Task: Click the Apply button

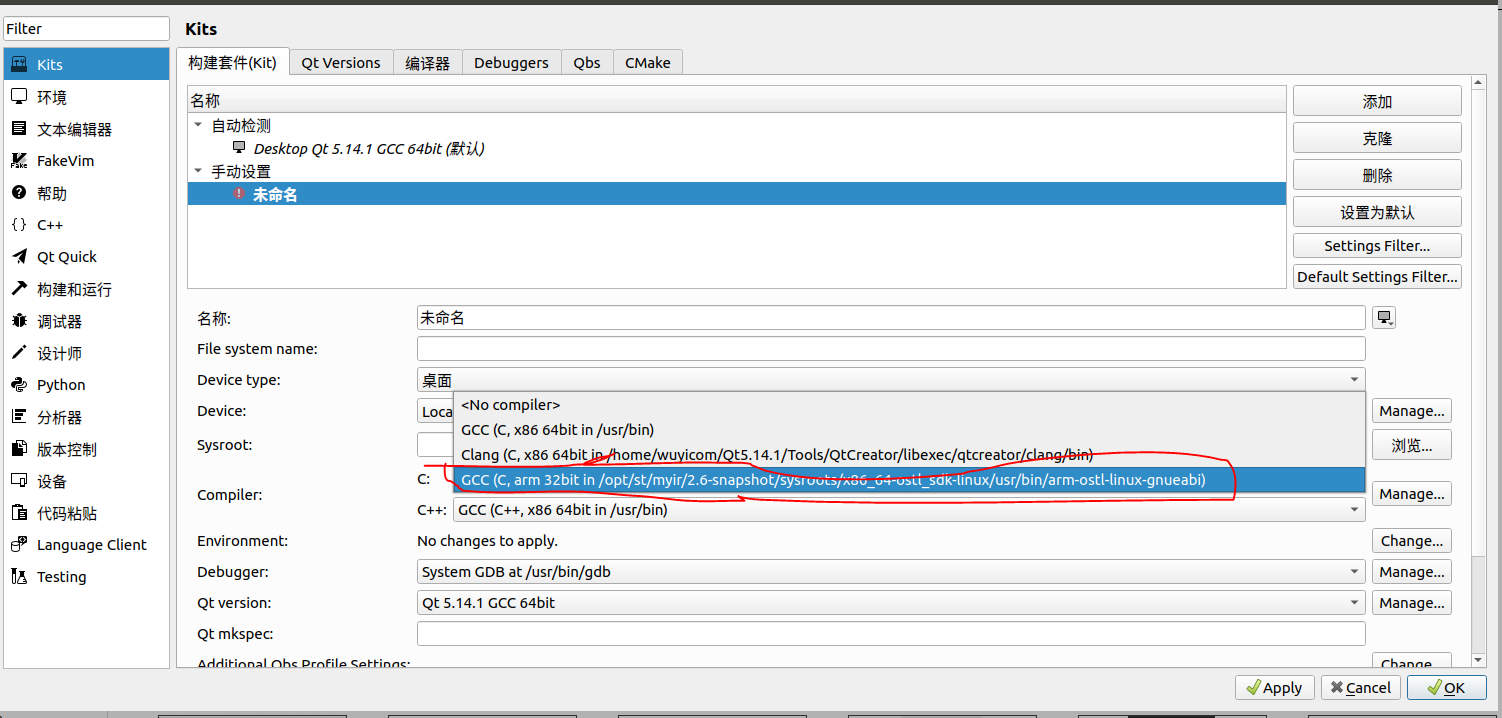Action: tap(1275, 688)
